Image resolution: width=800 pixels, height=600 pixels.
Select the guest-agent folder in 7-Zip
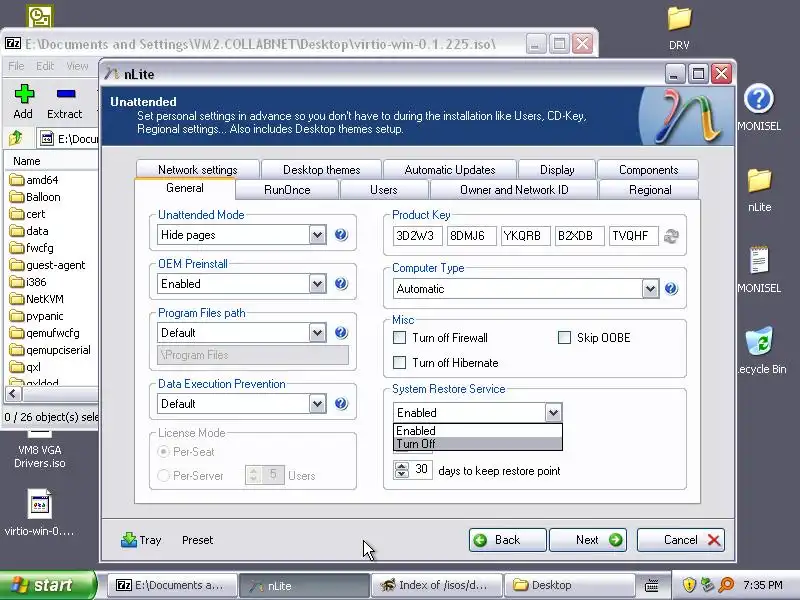click(x=47, y=265)
